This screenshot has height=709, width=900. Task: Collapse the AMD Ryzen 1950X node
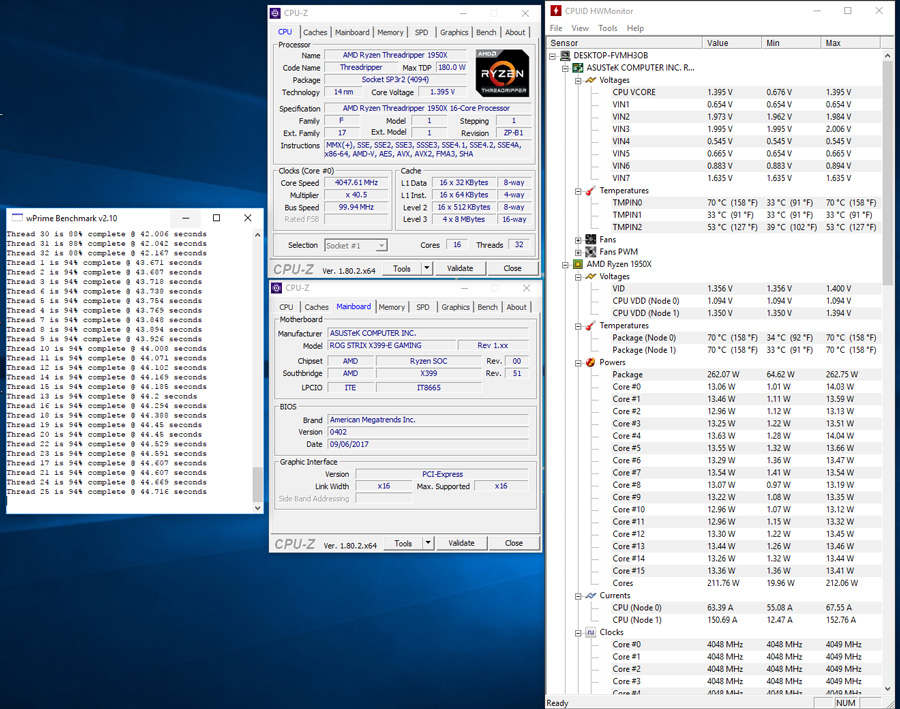coord(565,265)
